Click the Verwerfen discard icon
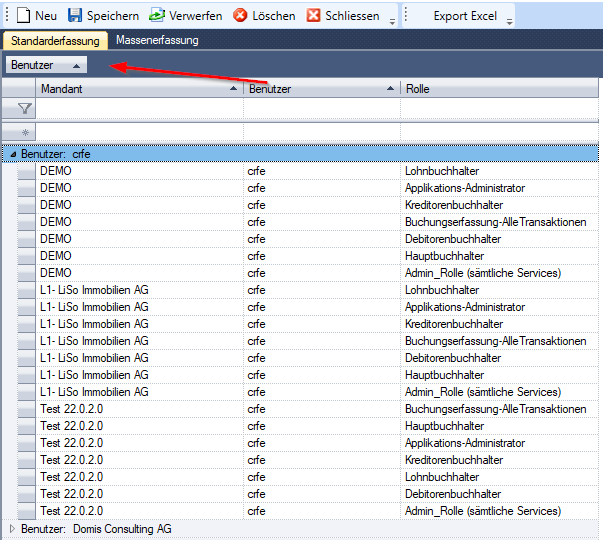The height and width of the screenshot is (540, 603). (157, 16)
